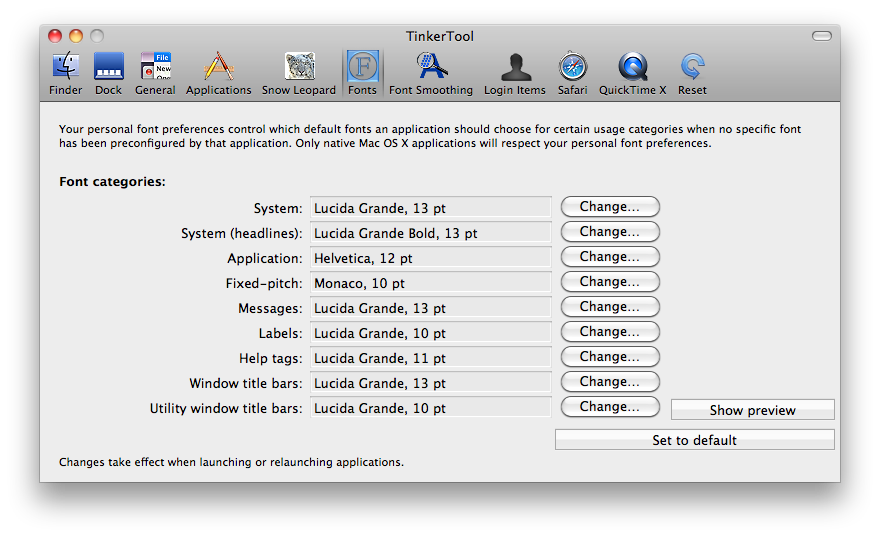Screen dimensions: 880x537
Task: Click the Help tags font field
Action: (430, 357)
